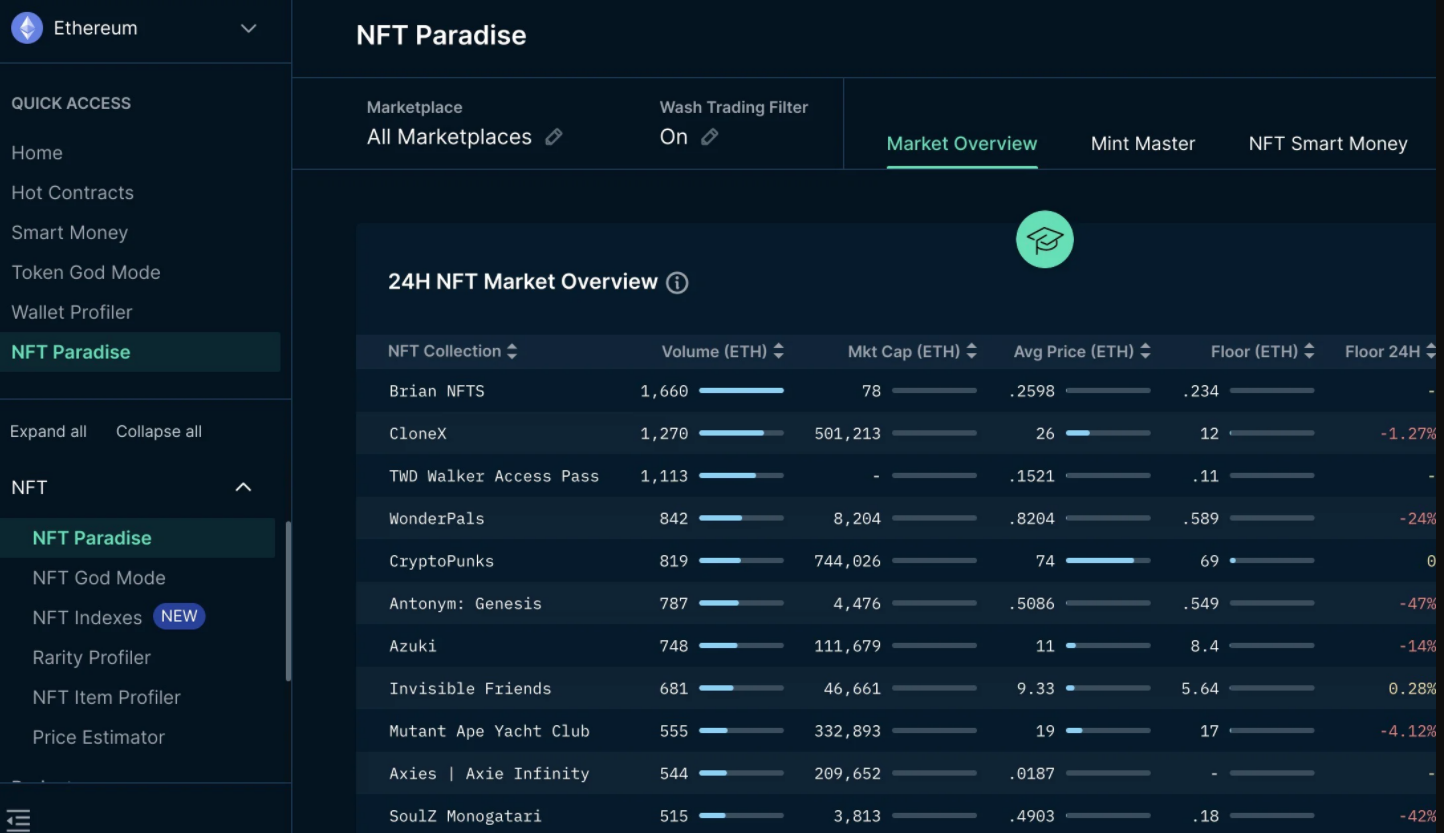Open Smart Money in Quick Access

tap(70, 233)
